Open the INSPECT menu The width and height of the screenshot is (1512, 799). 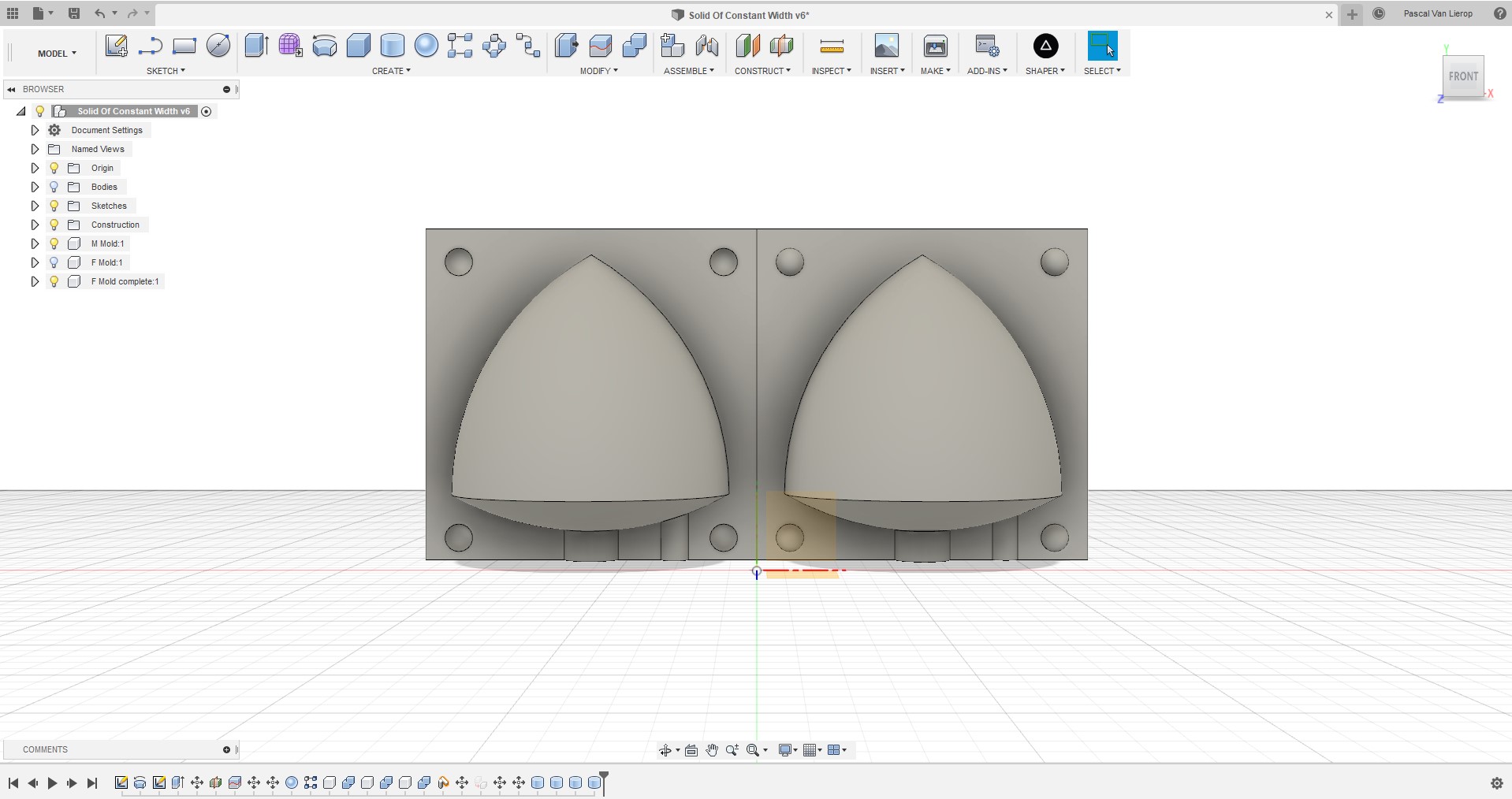[831, 71]
